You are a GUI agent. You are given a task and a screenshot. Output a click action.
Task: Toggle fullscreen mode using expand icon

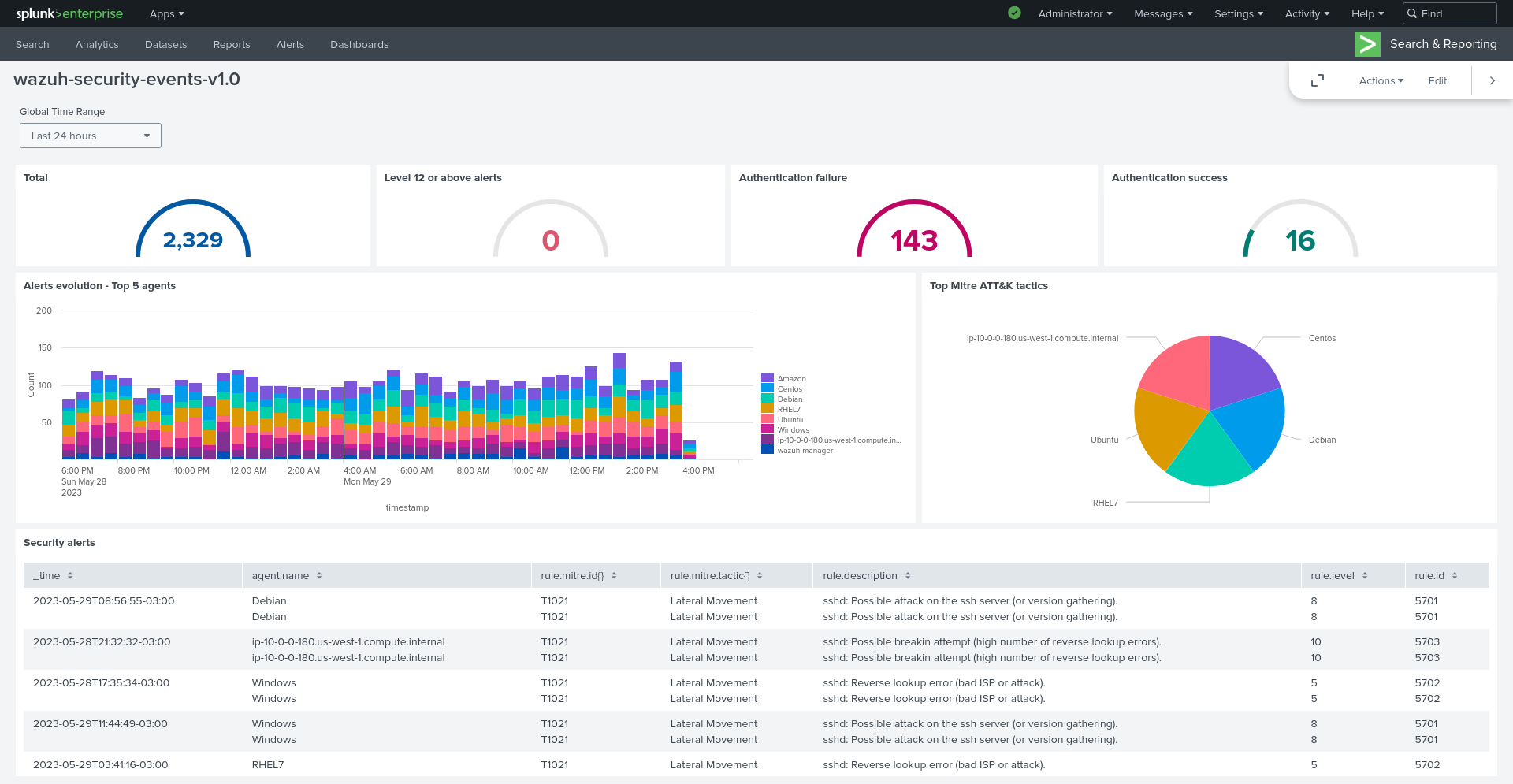coord(1317,80)
